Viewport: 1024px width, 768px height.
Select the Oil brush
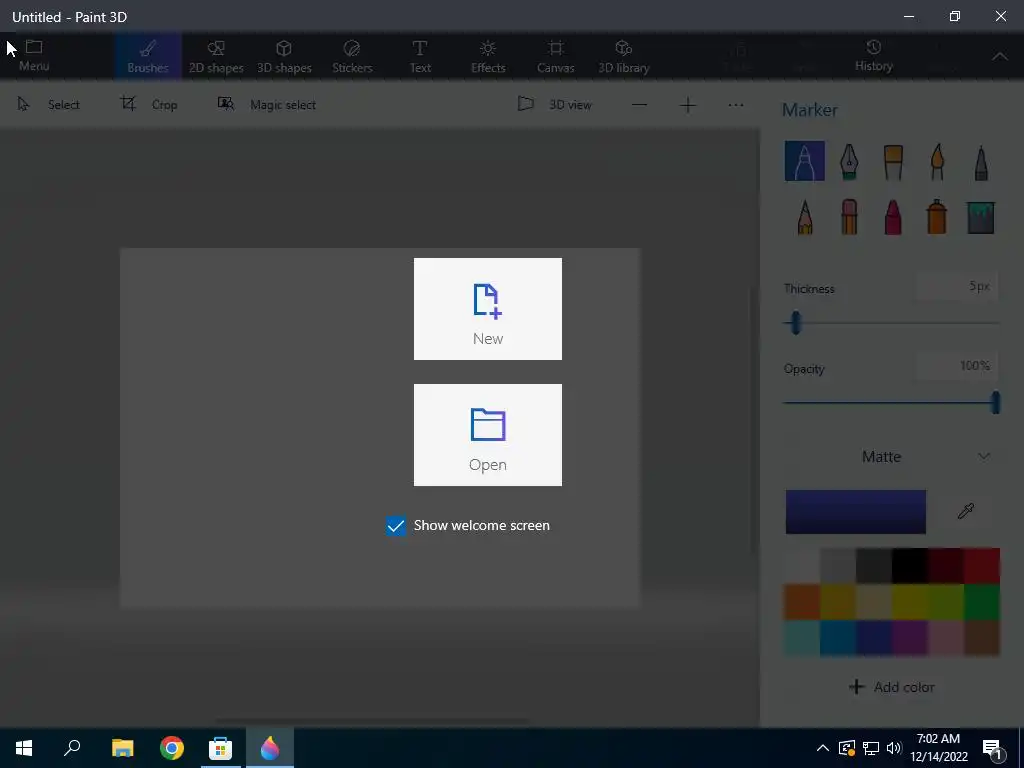(x=893, y=161)
